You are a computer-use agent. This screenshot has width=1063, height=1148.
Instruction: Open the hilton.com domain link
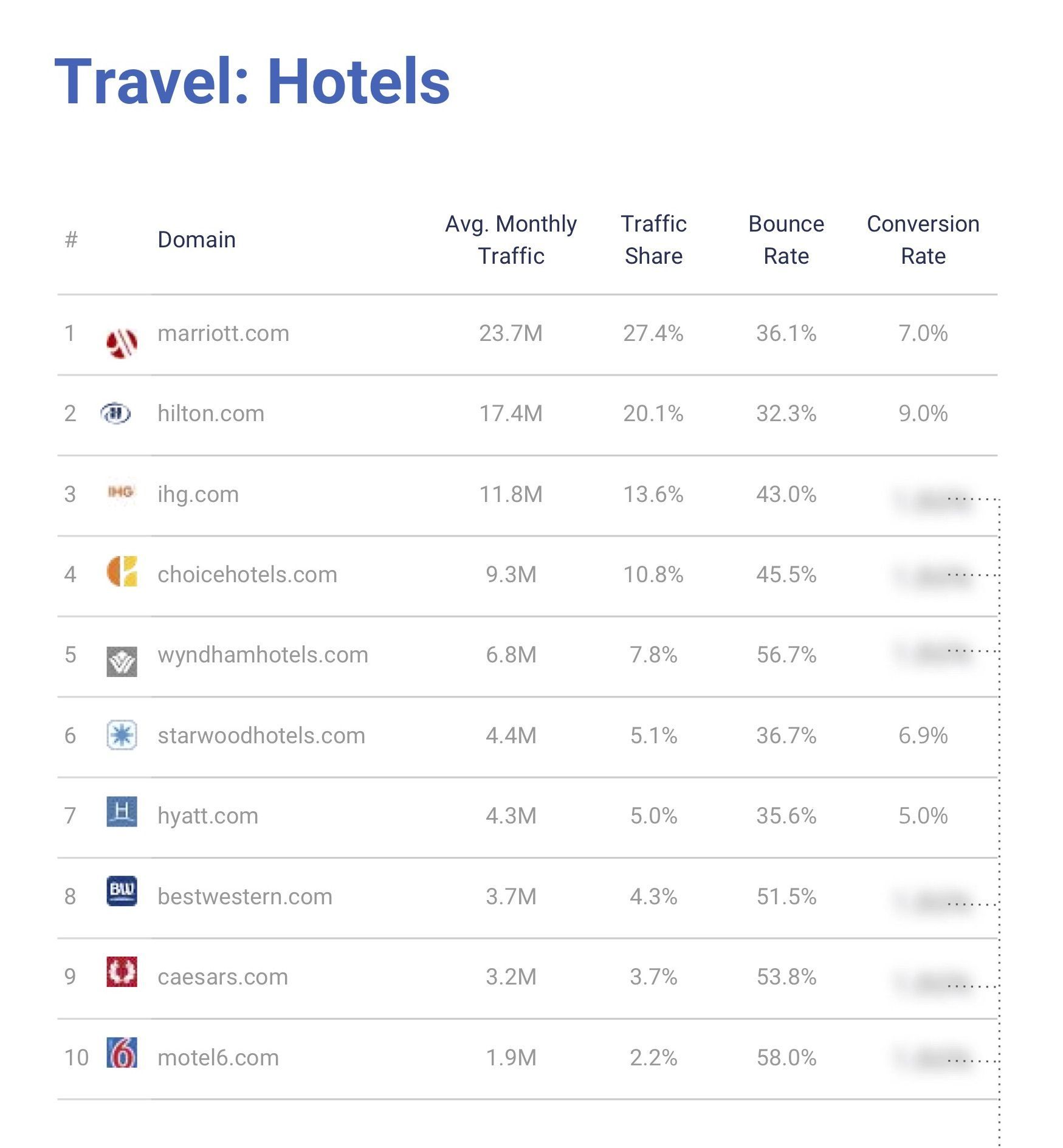click(x=211, y=414)
